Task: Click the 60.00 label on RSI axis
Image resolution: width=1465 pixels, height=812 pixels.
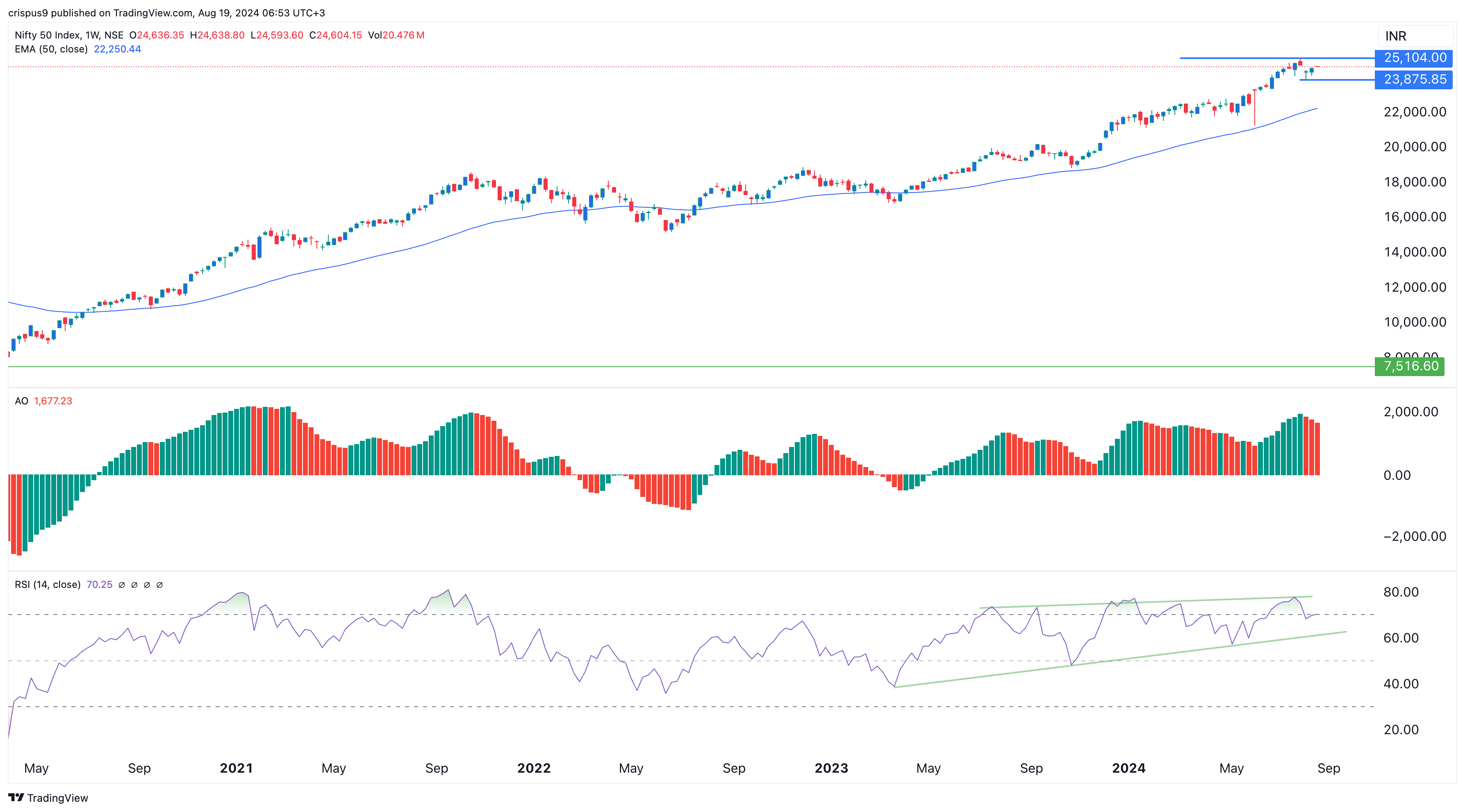Action: coord(1401,637)
